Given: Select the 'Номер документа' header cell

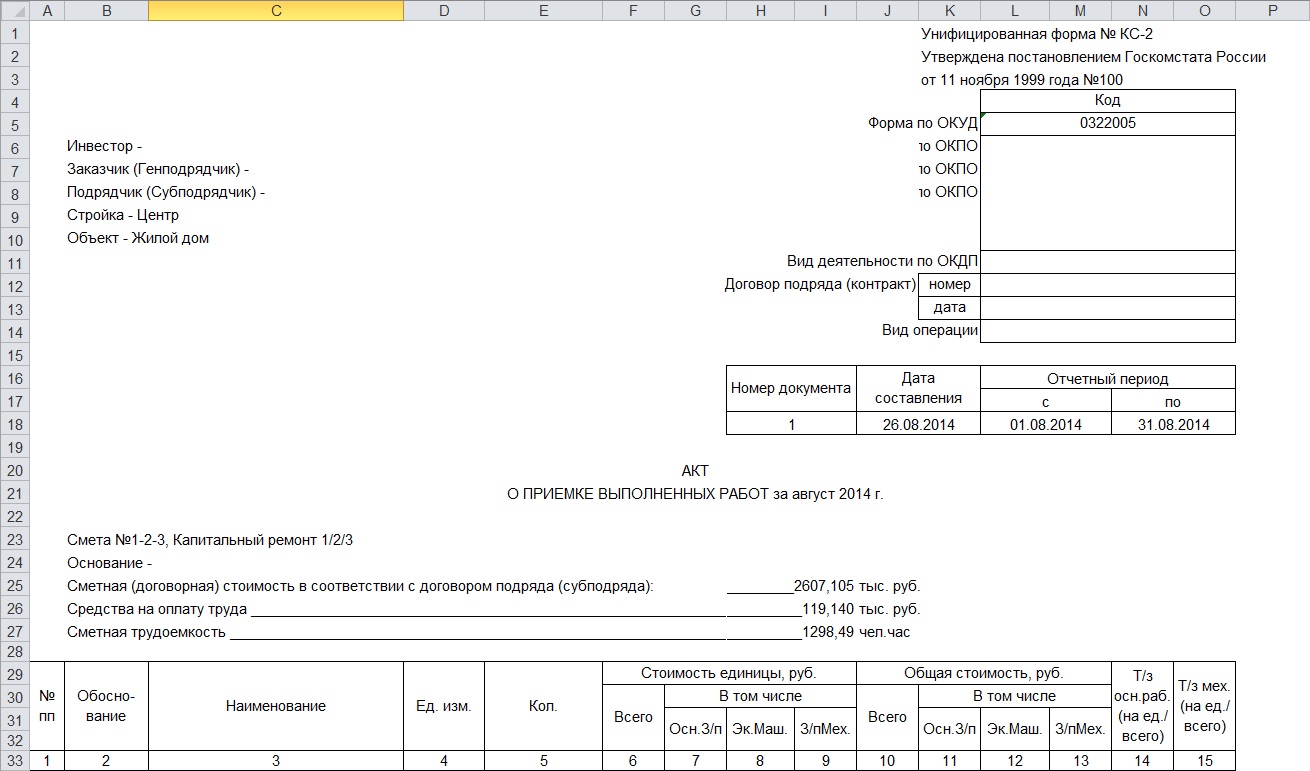Looking at the screenshot, I should 791,389.
